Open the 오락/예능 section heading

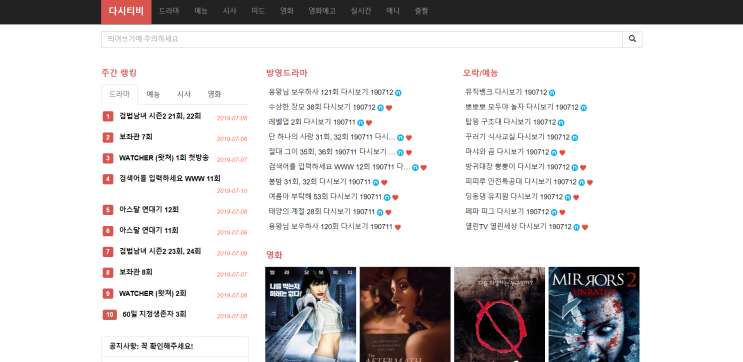click(480, 73)
